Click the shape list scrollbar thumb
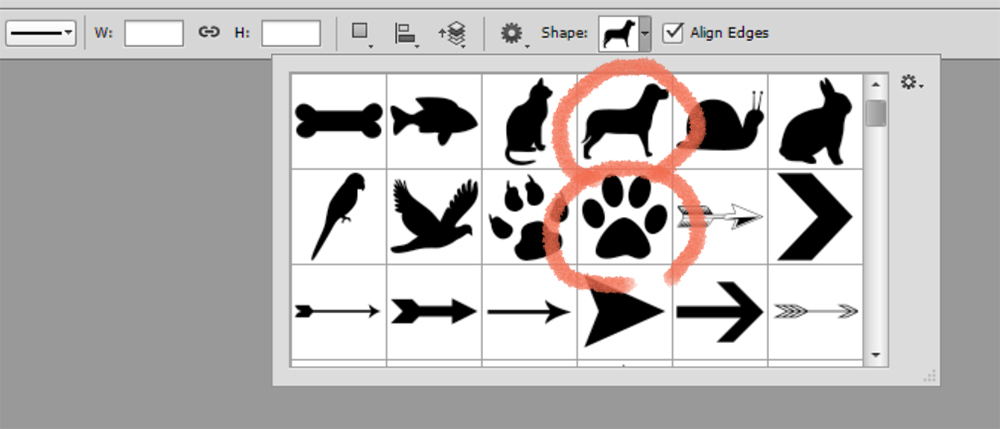This screenshot has width=1000, height=429. pos(876,113)
